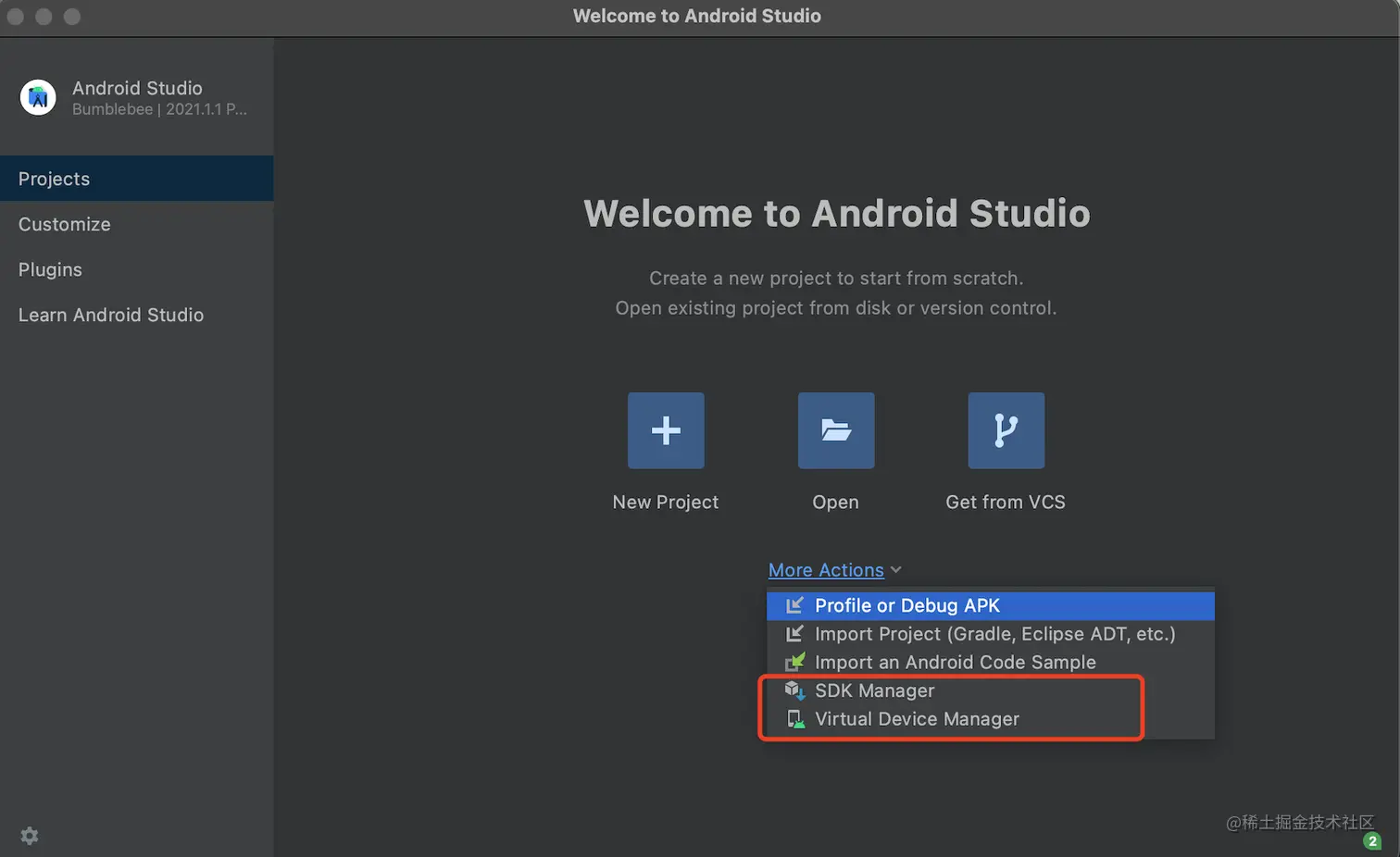
Task: Click the Get from VCS branch icon
Action: 1006,430
